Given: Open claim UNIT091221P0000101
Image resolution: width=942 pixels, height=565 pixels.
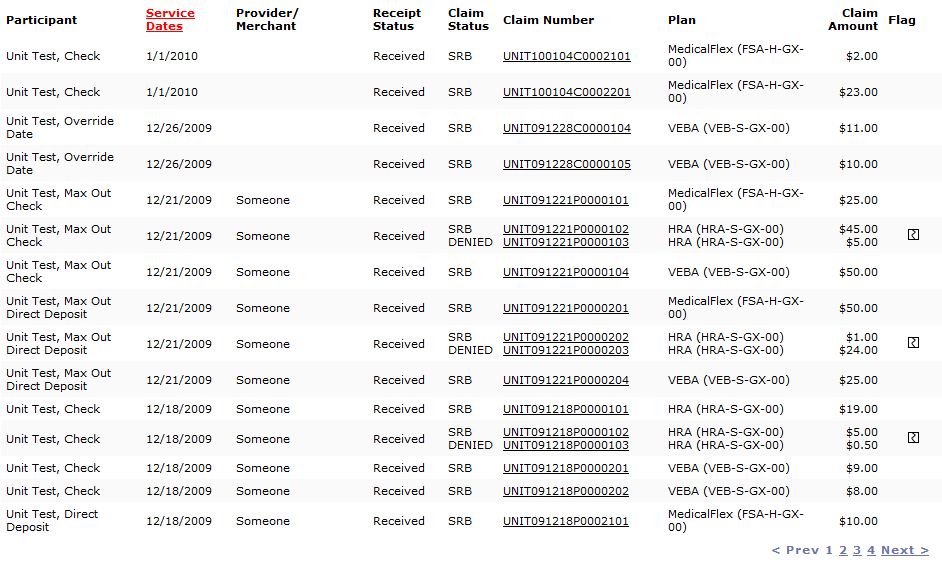Looking at the screenshot, I should click(566, 200).
